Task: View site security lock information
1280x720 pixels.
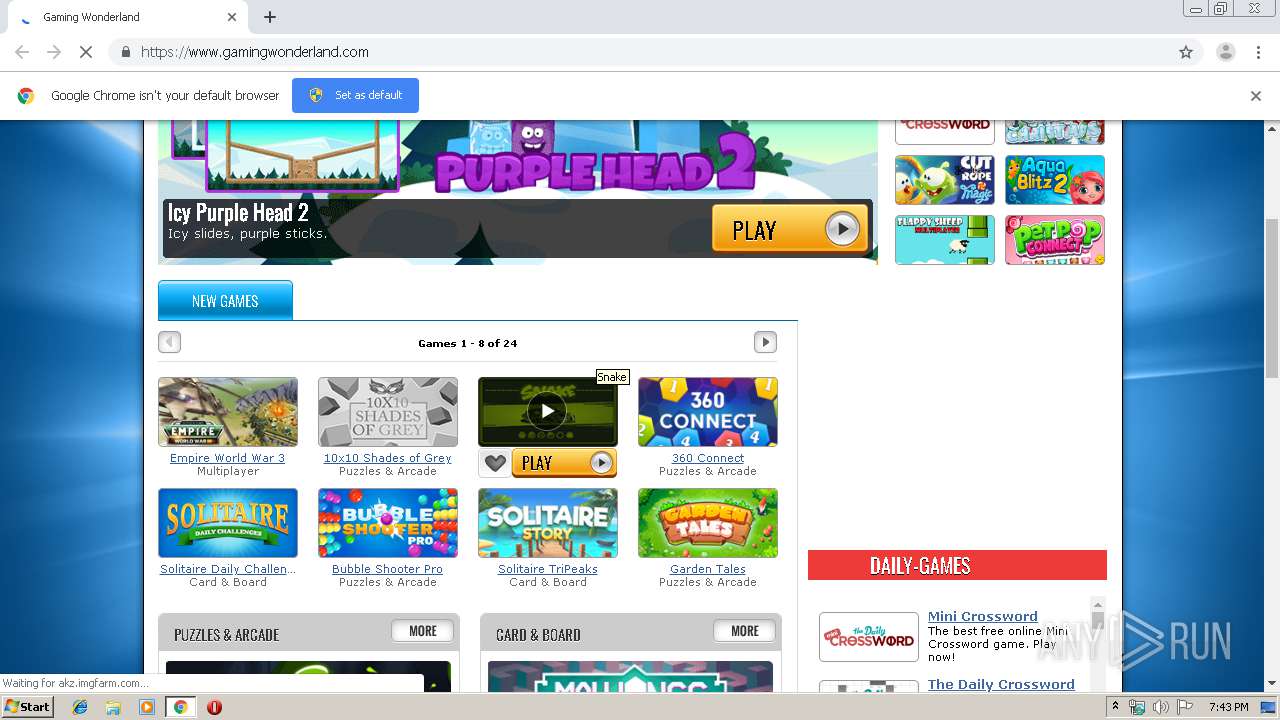Action: tap(125, 52)
